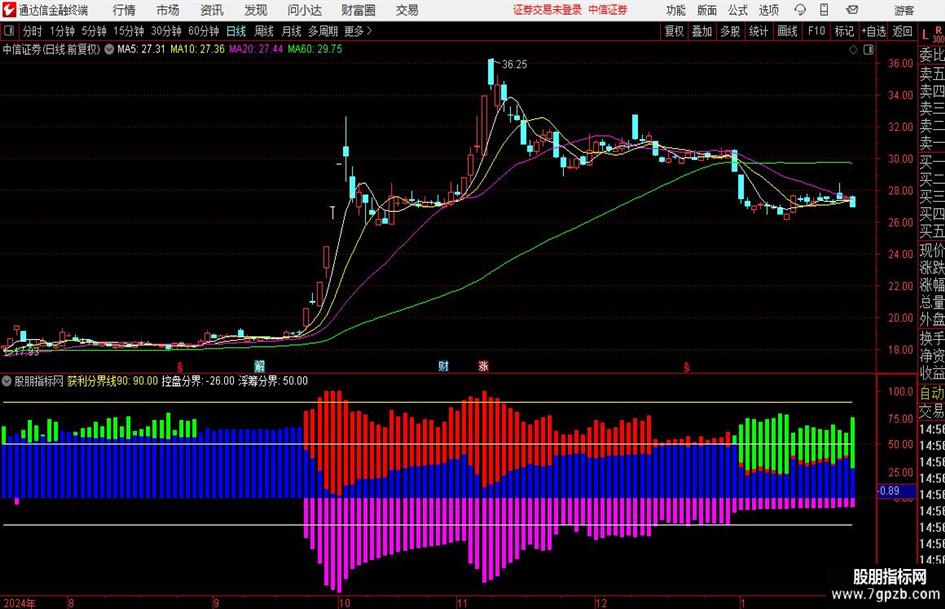Click the 通达信 red logo icon

click(x=10, y=10)
